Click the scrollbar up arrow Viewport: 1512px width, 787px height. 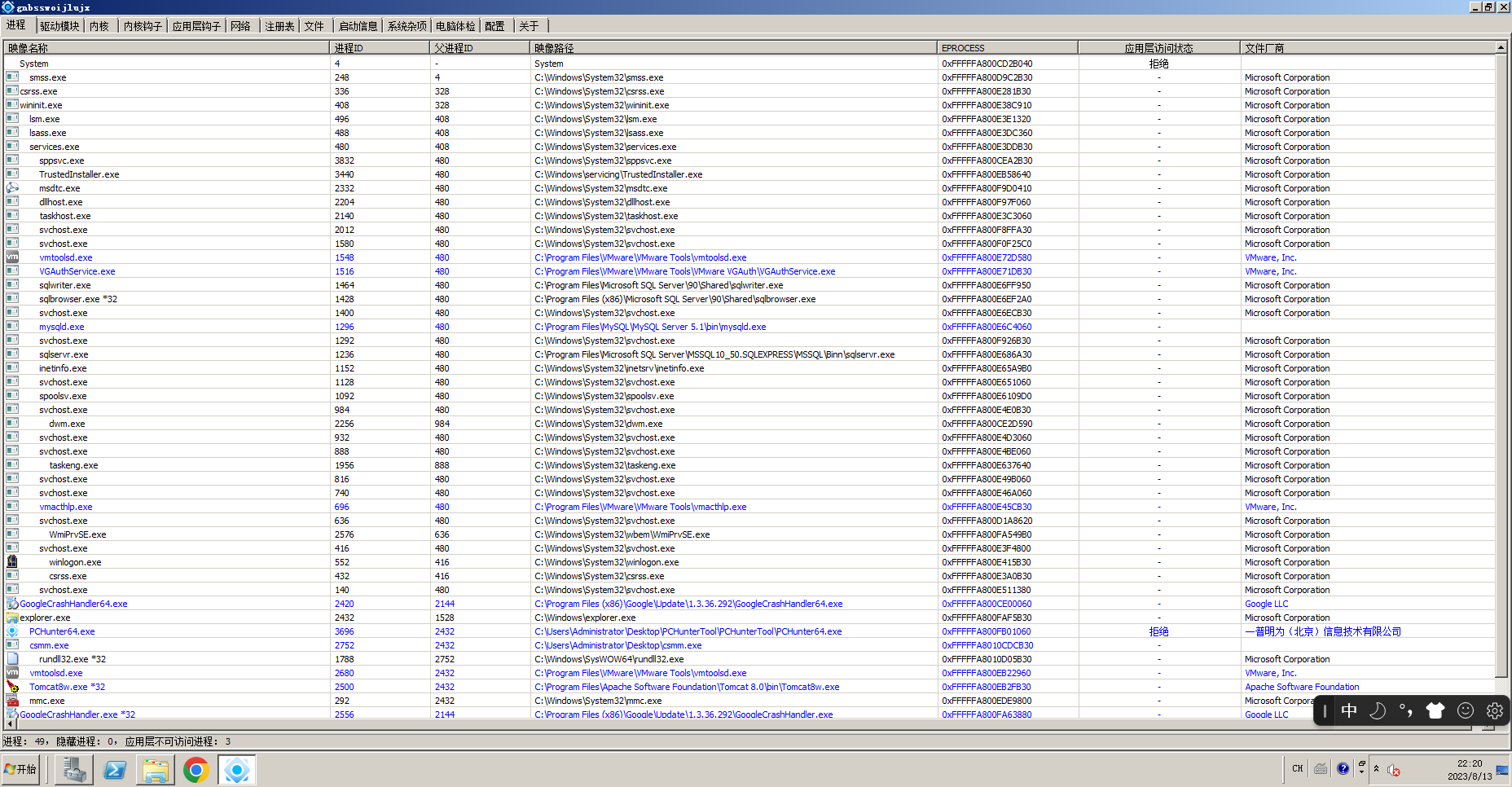pos(1502,46)
